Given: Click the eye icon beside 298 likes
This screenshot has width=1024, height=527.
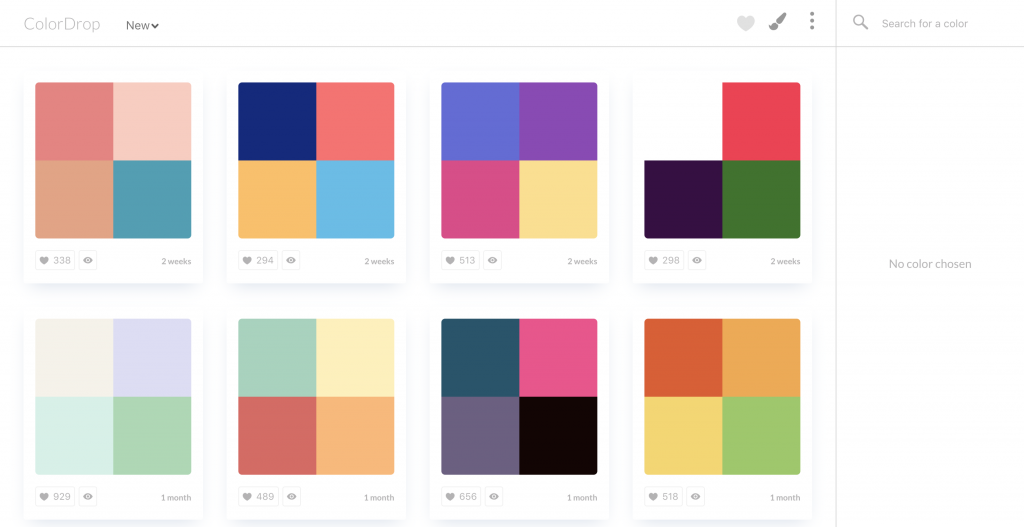Looking at the screenshot, I should pyautogui.click(x=697, y=260).
